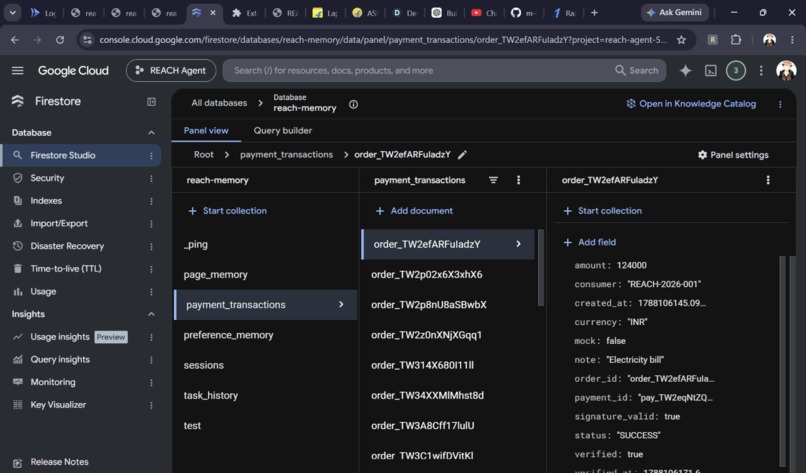Open payment_transactions collection three-dot menu
This screenshot has height=473, width=806.
click(x=518, y=180)
